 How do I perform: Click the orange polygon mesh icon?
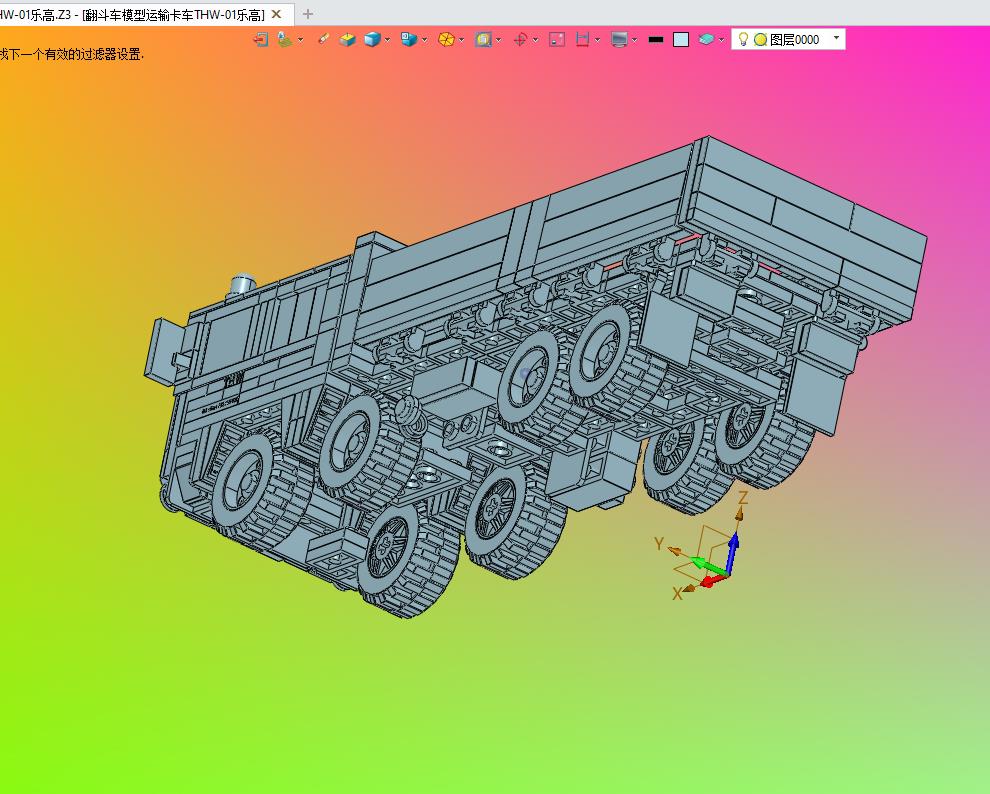[x=446, y=40]
